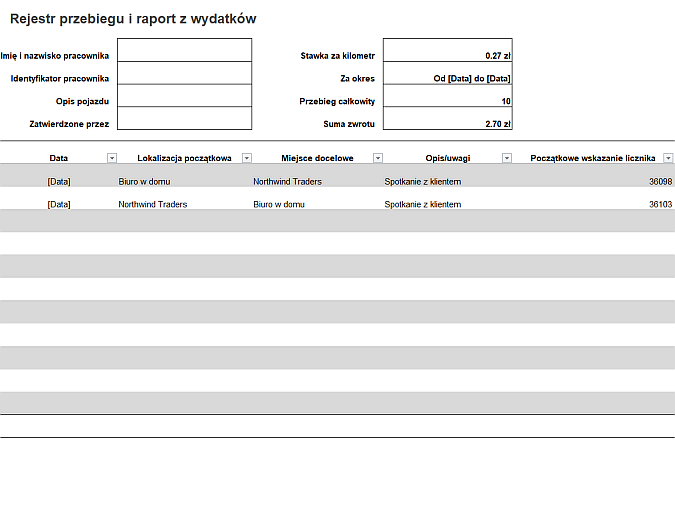Screen dimensions: 675x520
Task: Click the Zatwierdzone przez input box
Action: pyautogui.click(x=184, y=118)
